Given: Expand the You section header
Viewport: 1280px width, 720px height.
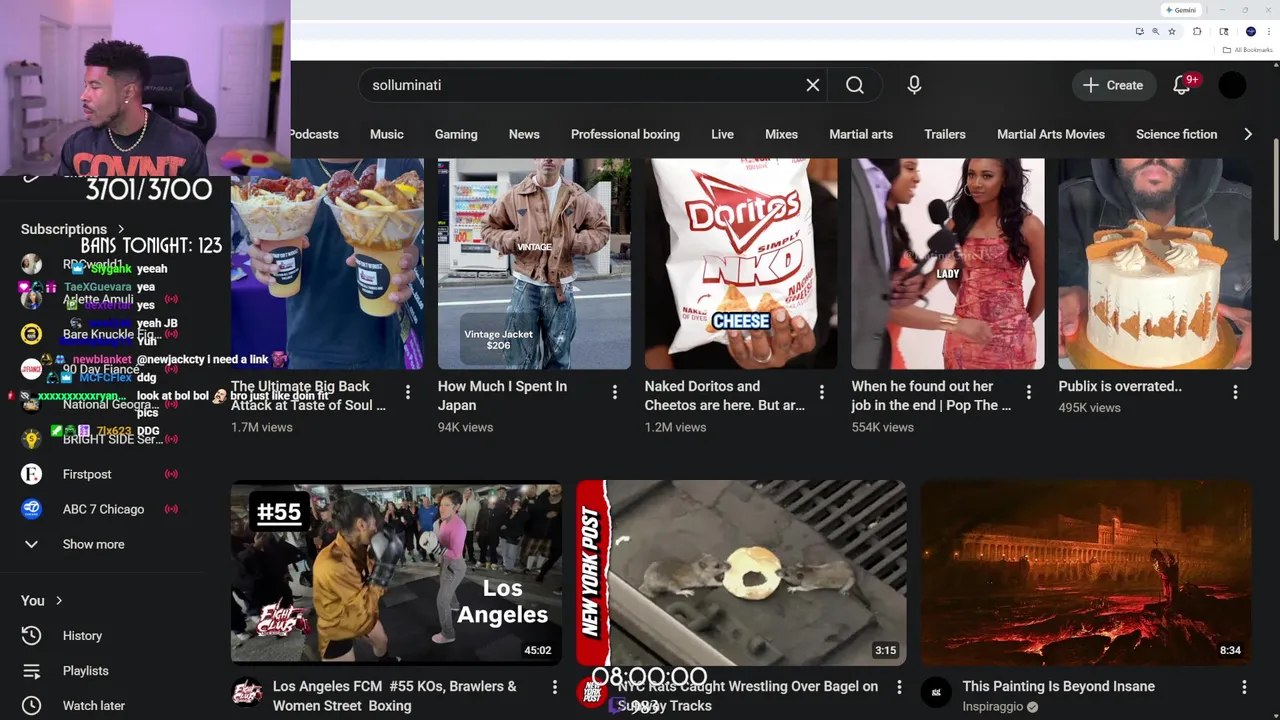Looking at the screenshot, I should pos(42,600).
